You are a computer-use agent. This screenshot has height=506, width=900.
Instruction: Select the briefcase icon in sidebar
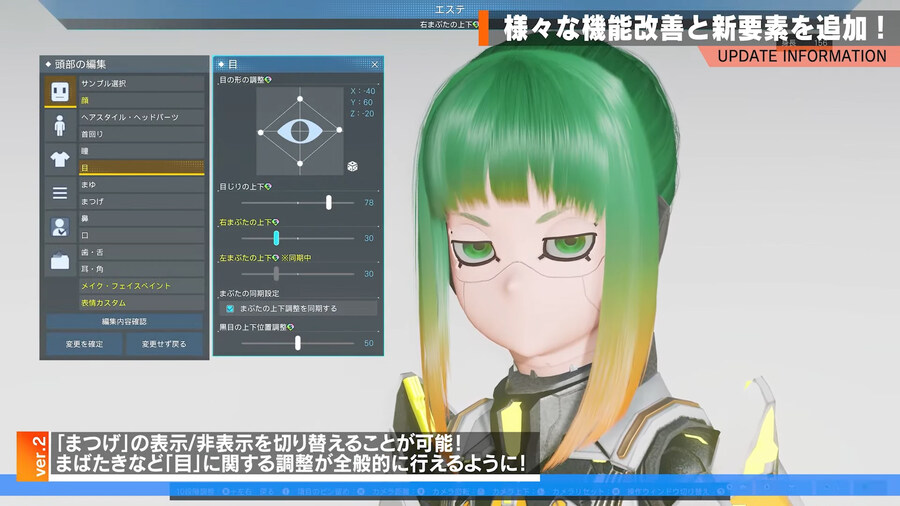point(59,261)
